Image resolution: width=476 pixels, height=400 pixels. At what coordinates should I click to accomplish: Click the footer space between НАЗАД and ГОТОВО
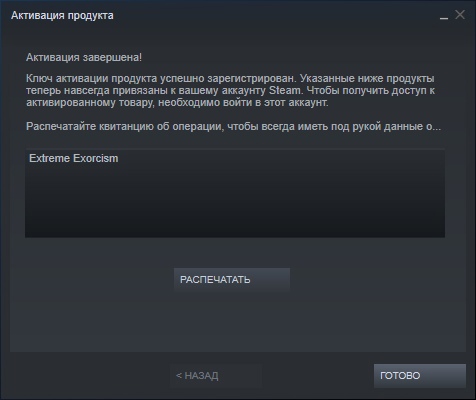tap(318, 376)
